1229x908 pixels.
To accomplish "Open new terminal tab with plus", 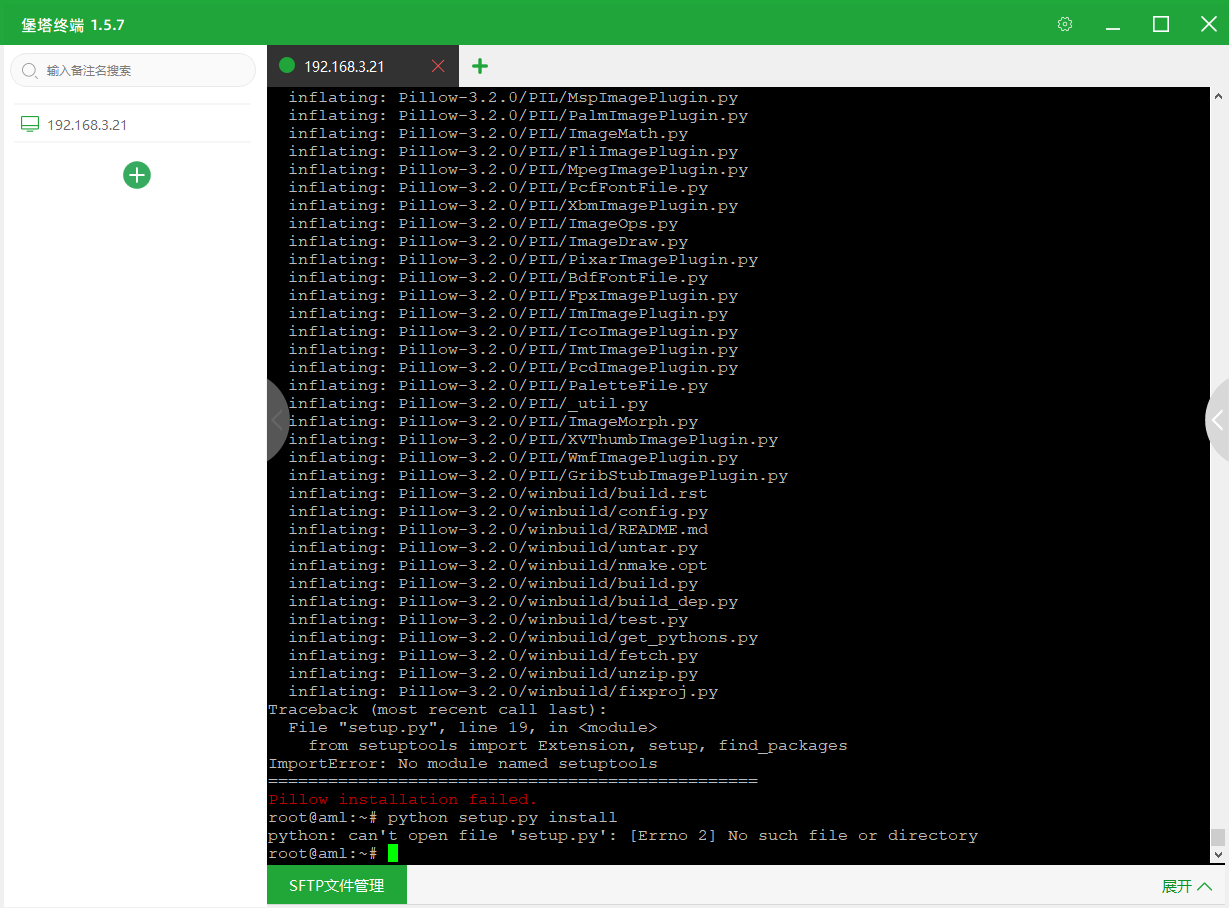I will 480,66.
